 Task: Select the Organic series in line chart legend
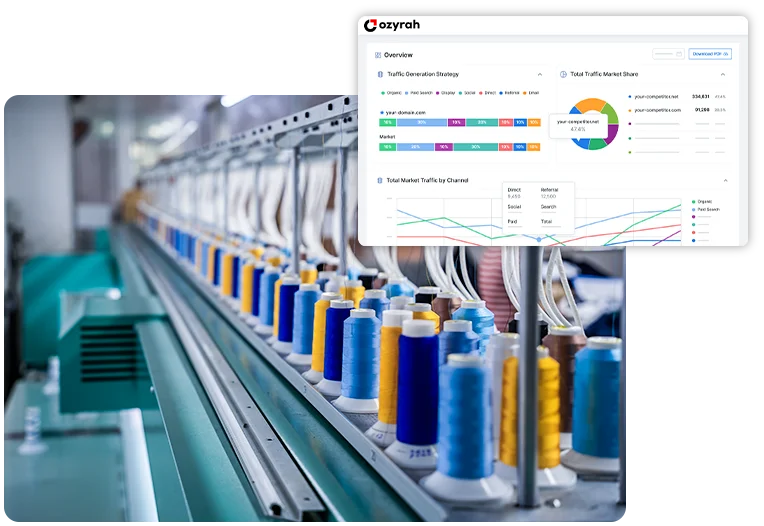pyautogui.click(x=704, y=201)
